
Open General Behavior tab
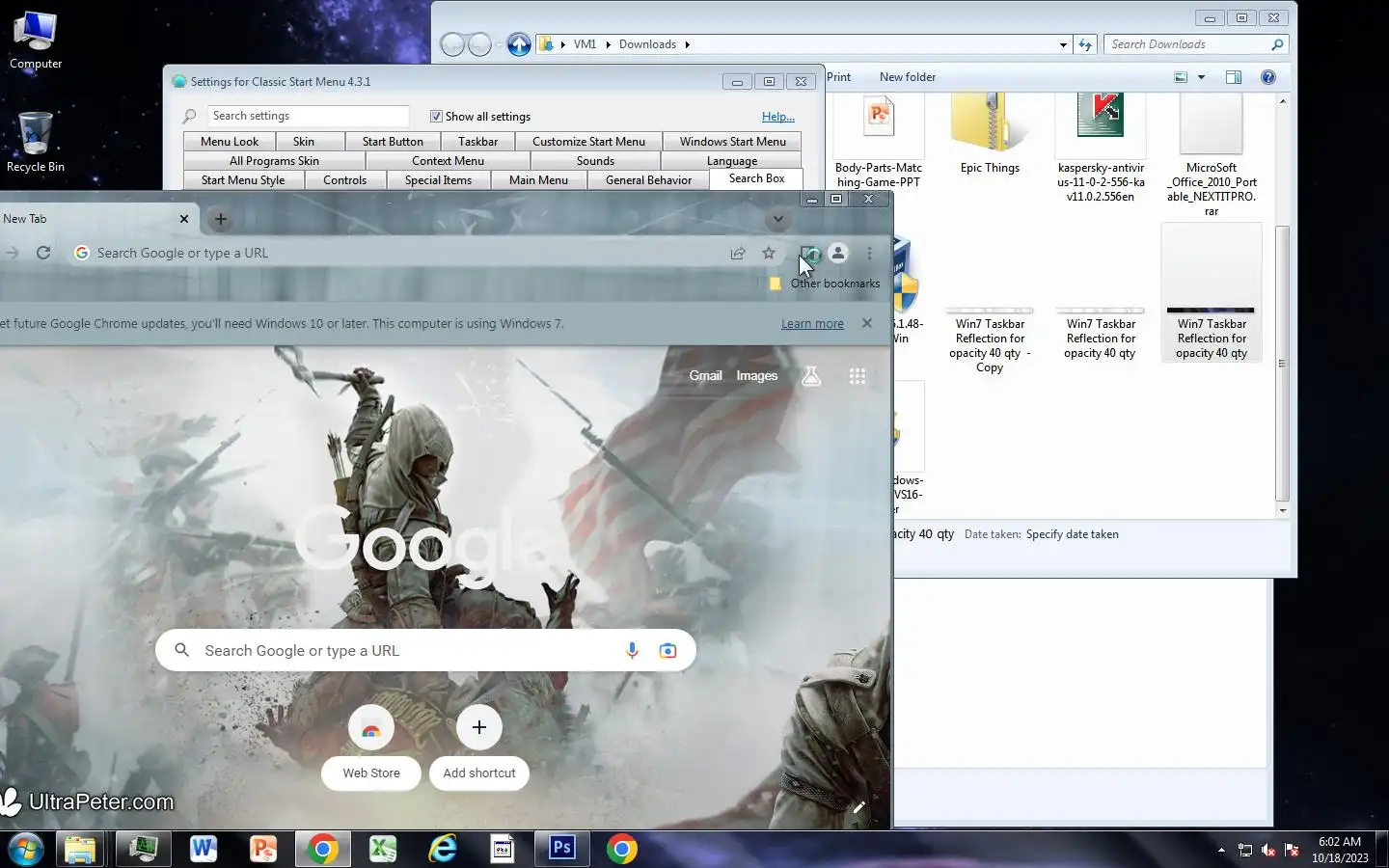tap(648, 180)
